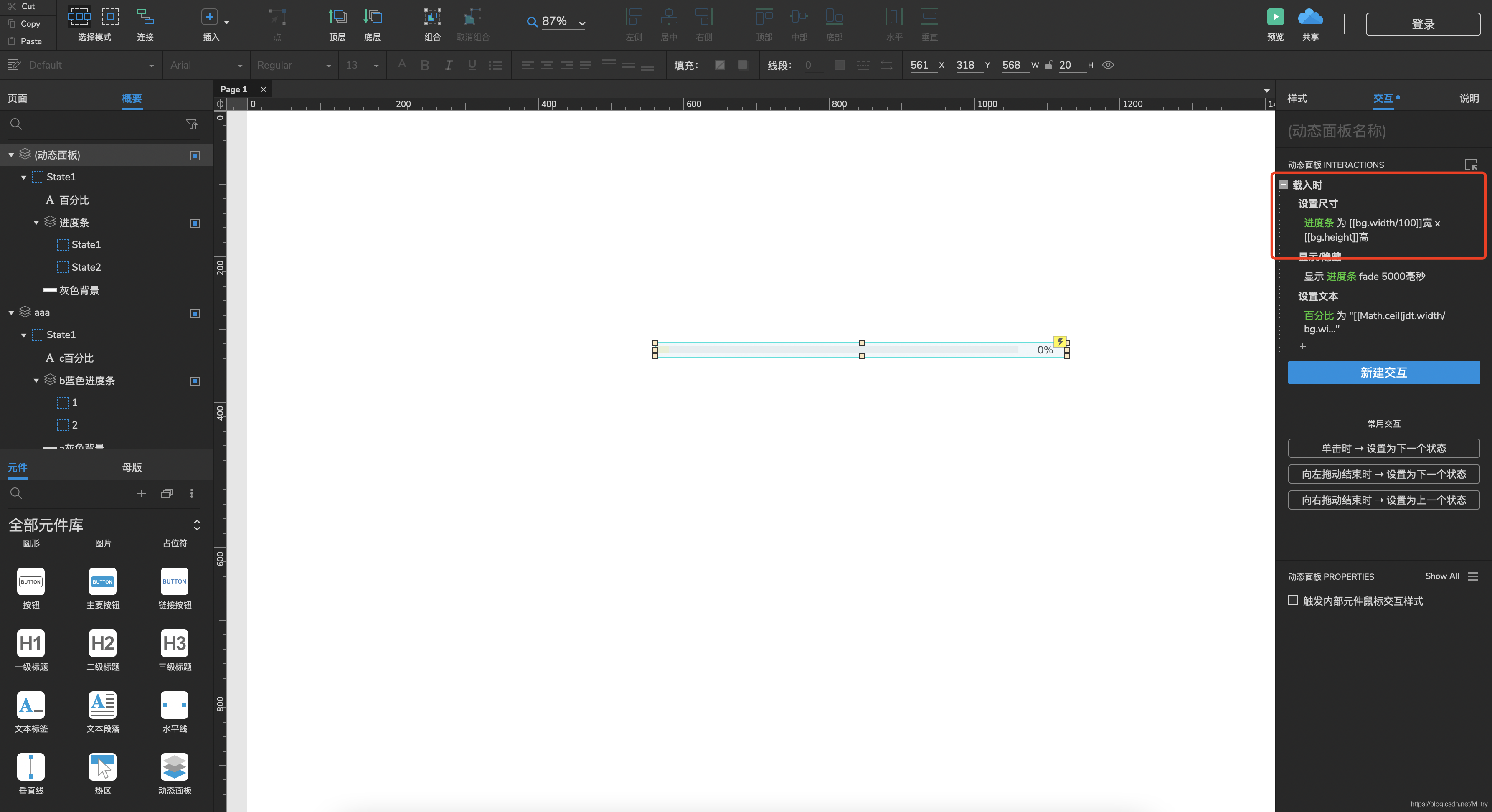Open the text color picker
This screenshot has width=1492, height=812.
pos(402,65)
